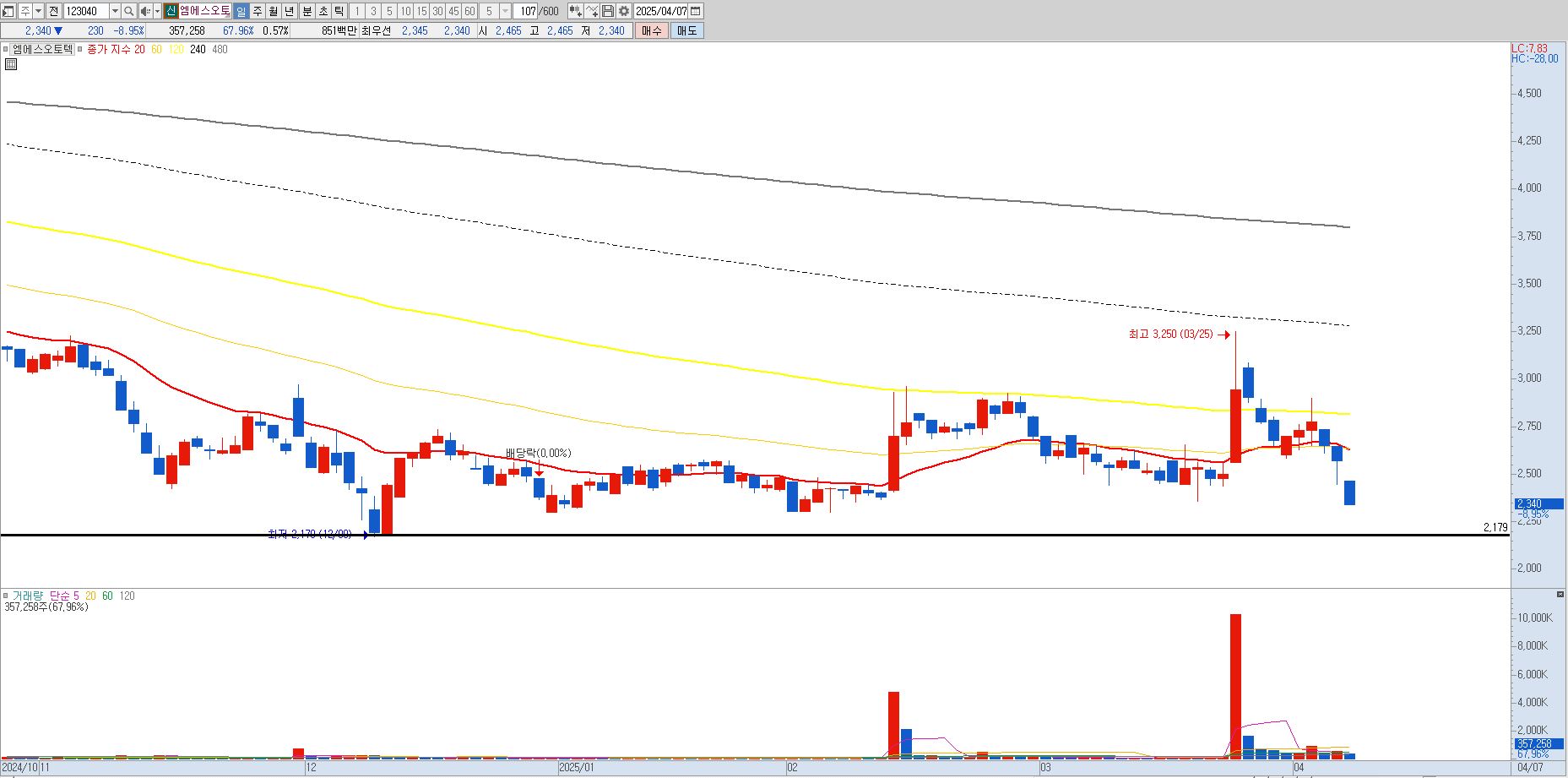Click the 15 minute interval button

[421, 11]
